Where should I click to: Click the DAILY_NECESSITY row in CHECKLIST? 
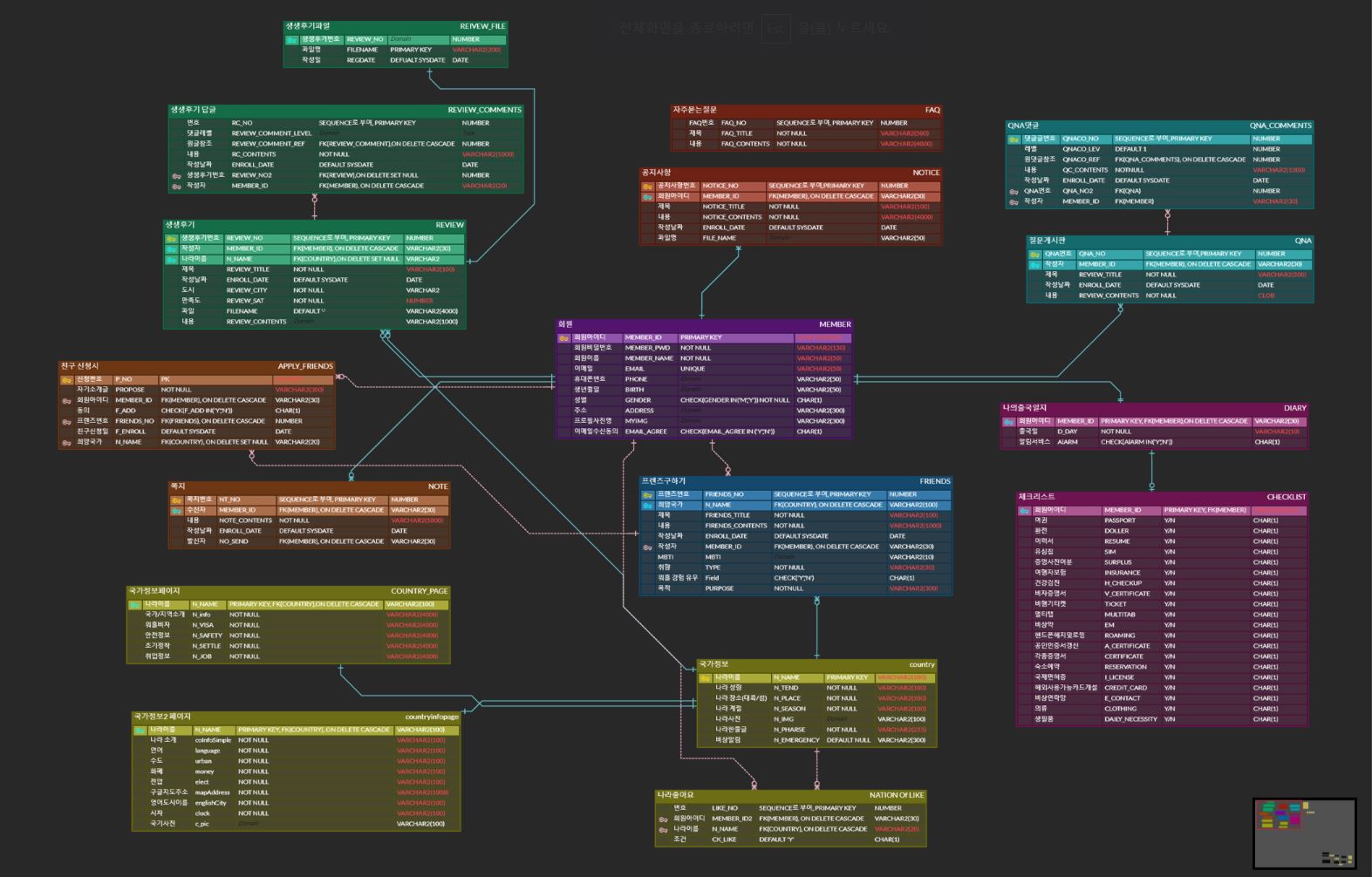click(x=1162, y=719)
